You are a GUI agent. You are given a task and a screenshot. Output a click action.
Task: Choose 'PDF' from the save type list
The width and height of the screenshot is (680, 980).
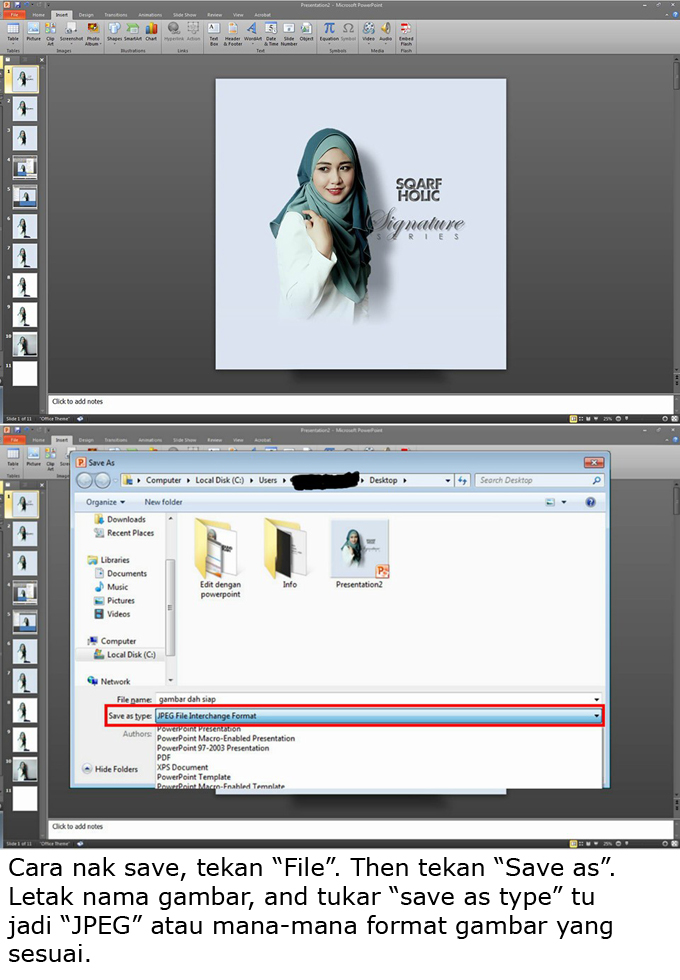(x=163, y=758)
